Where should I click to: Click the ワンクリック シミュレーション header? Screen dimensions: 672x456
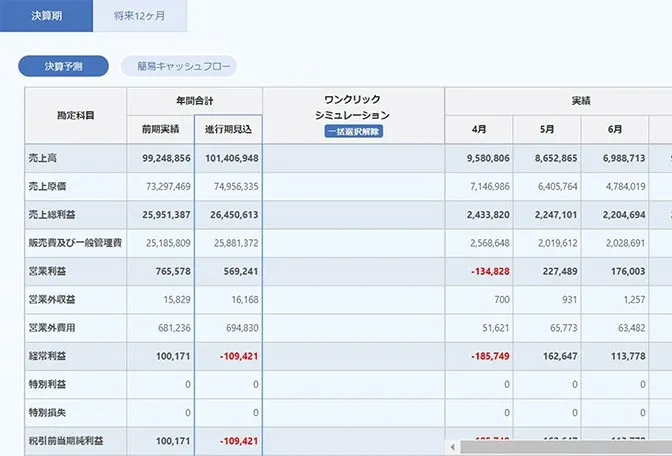[x=354, y=107]
